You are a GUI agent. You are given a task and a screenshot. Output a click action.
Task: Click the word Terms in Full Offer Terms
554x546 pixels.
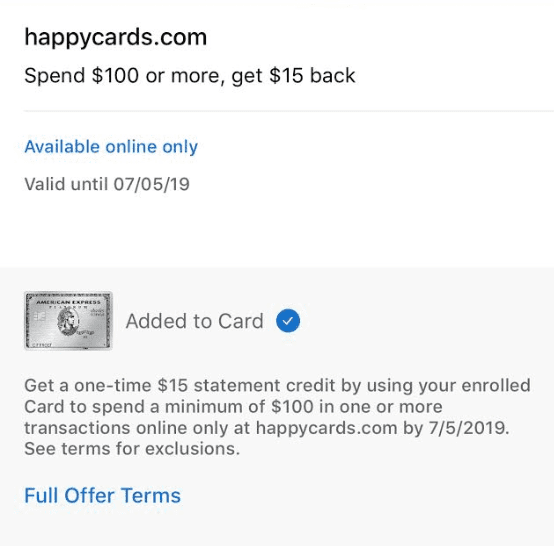click(x=151, y=495)
